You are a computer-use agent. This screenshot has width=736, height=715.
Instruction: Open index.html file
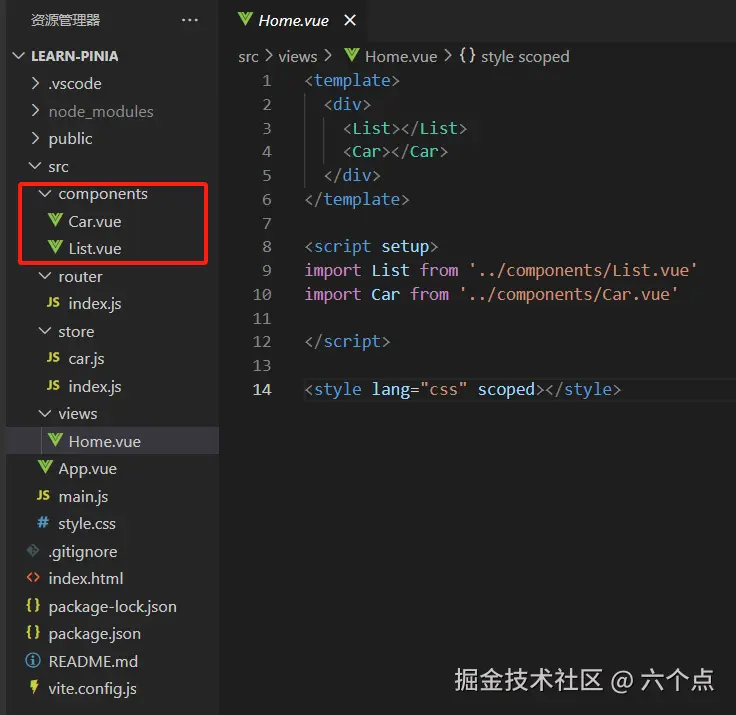coord(86,578)
